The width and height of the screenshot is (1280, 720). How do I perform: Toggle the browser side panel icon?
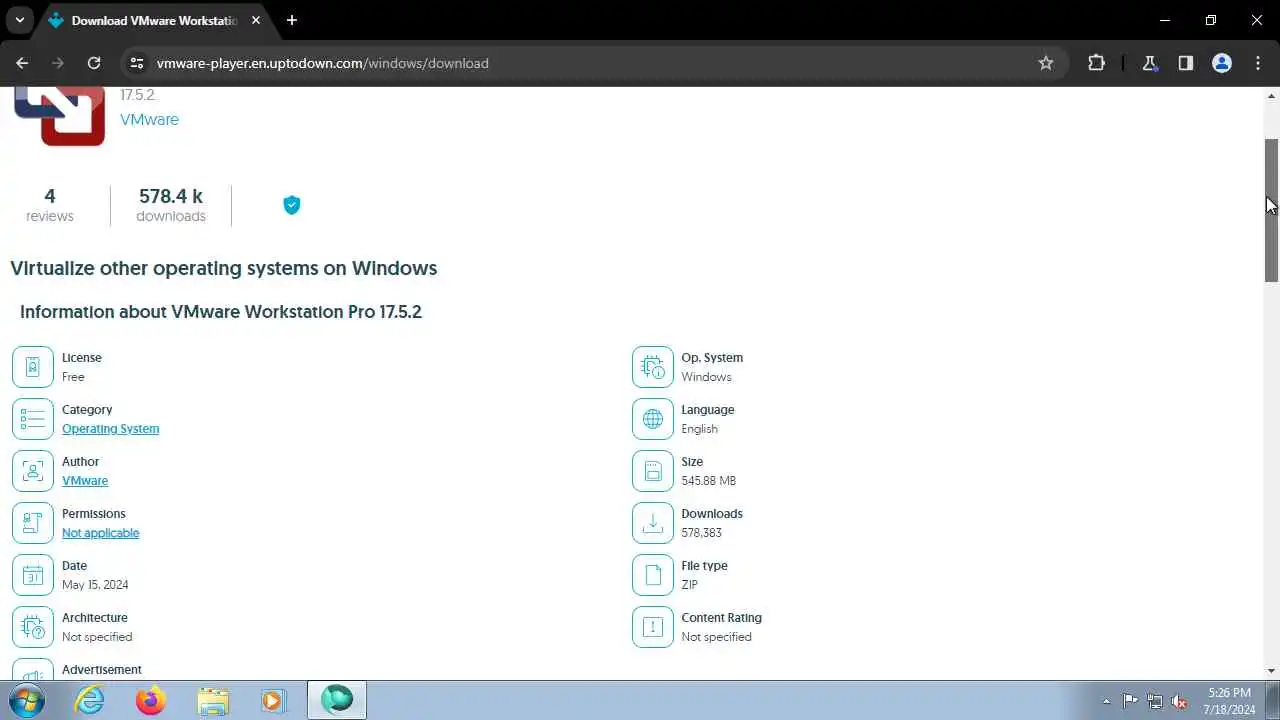coord(1186,63)
